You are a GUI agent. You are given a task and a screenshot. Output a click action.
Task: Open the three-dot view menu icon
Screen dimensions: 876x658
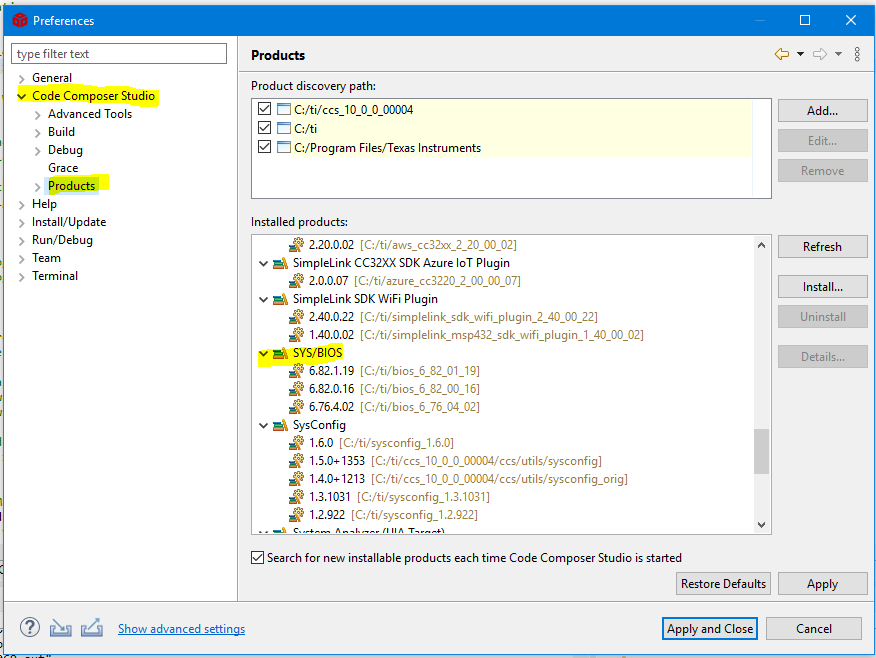[x=857, y=54]
